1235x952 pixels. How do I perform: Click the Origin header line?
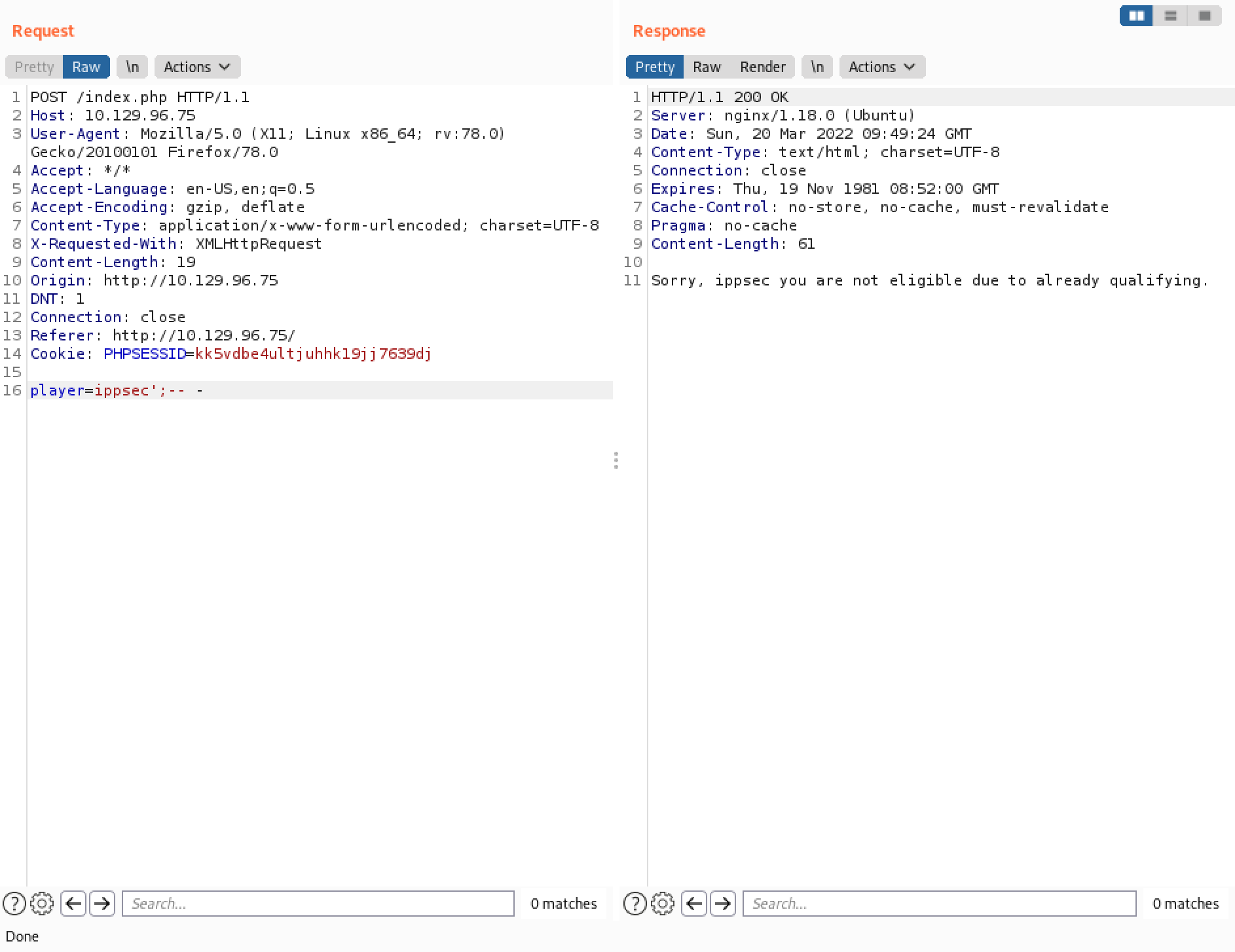point(154,280)
